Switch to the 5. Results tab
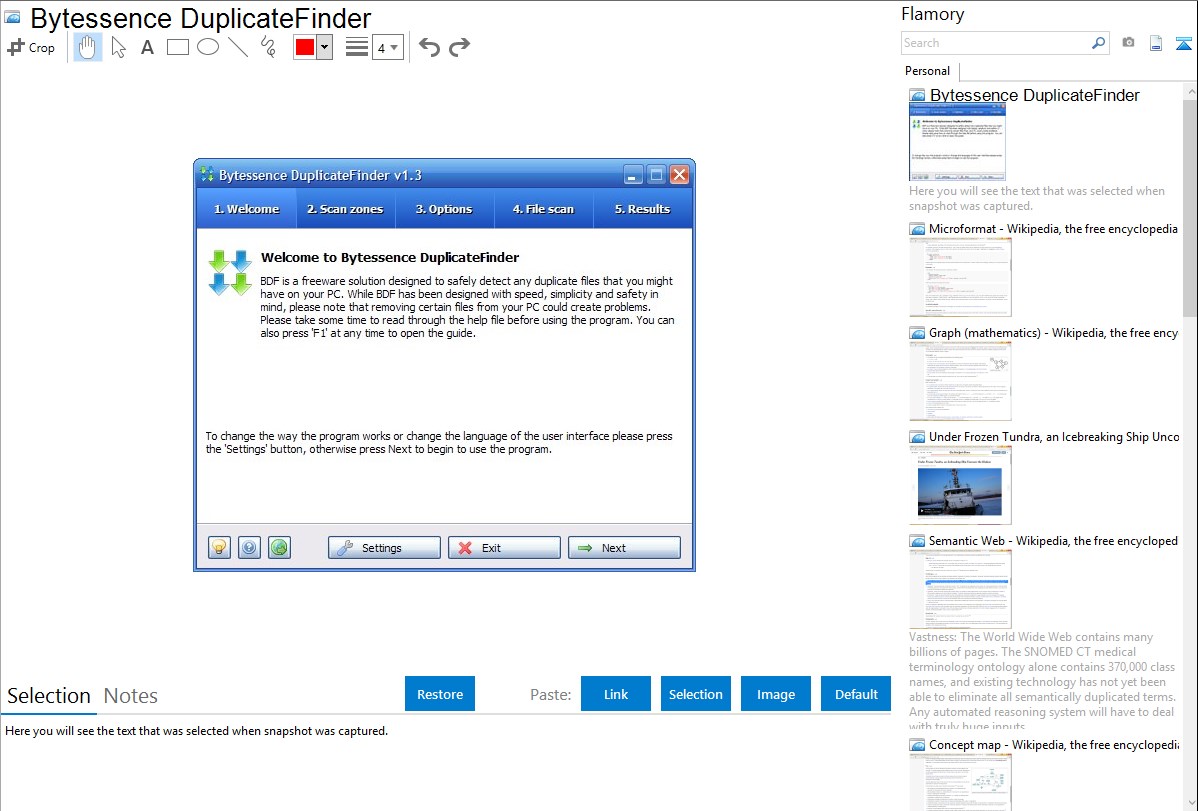The height and width of the screenshot is (811, 1198). coord(643,209)
